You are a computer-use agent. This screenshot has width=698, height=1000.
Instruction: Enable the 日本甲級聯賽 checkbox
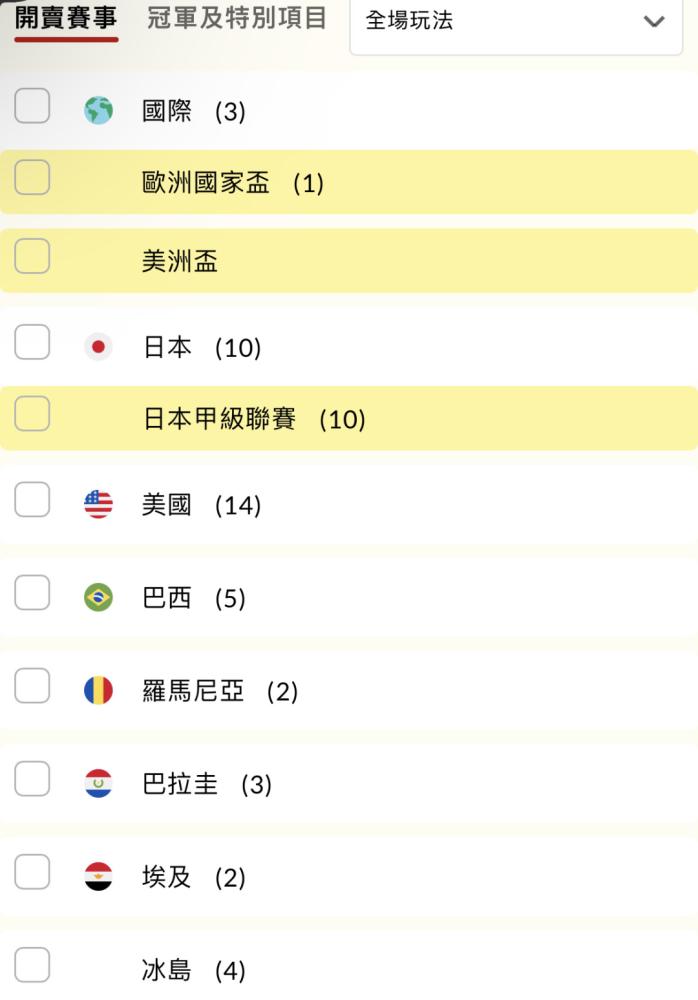tap(32, 413)
